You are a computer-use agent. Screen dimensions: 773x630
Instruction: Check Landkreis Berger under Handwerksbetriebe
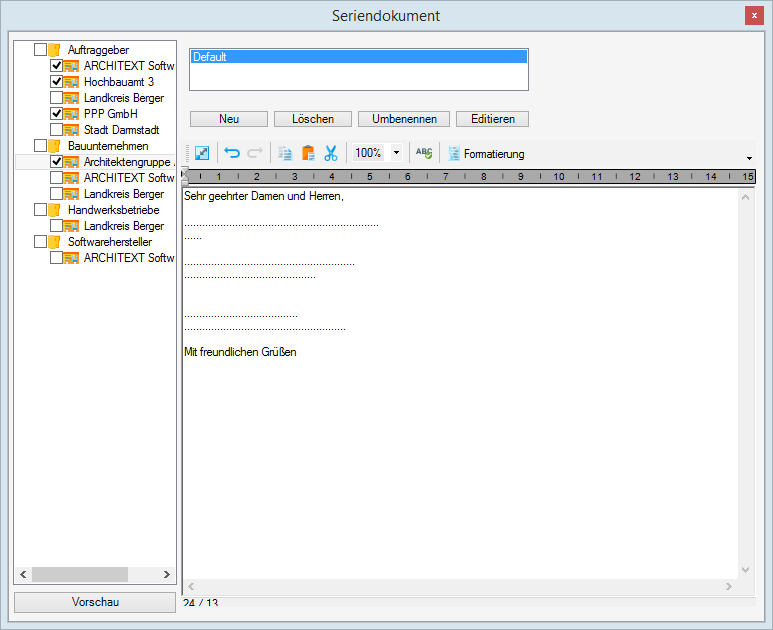click(x=57, y=225)
